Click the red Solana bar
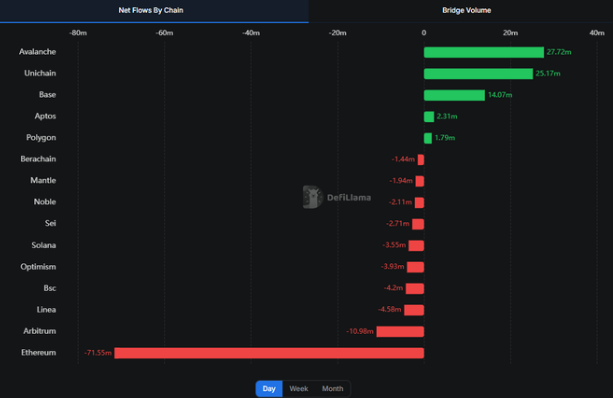This screenshot has height=398, width=613. (x=416, y=246)
